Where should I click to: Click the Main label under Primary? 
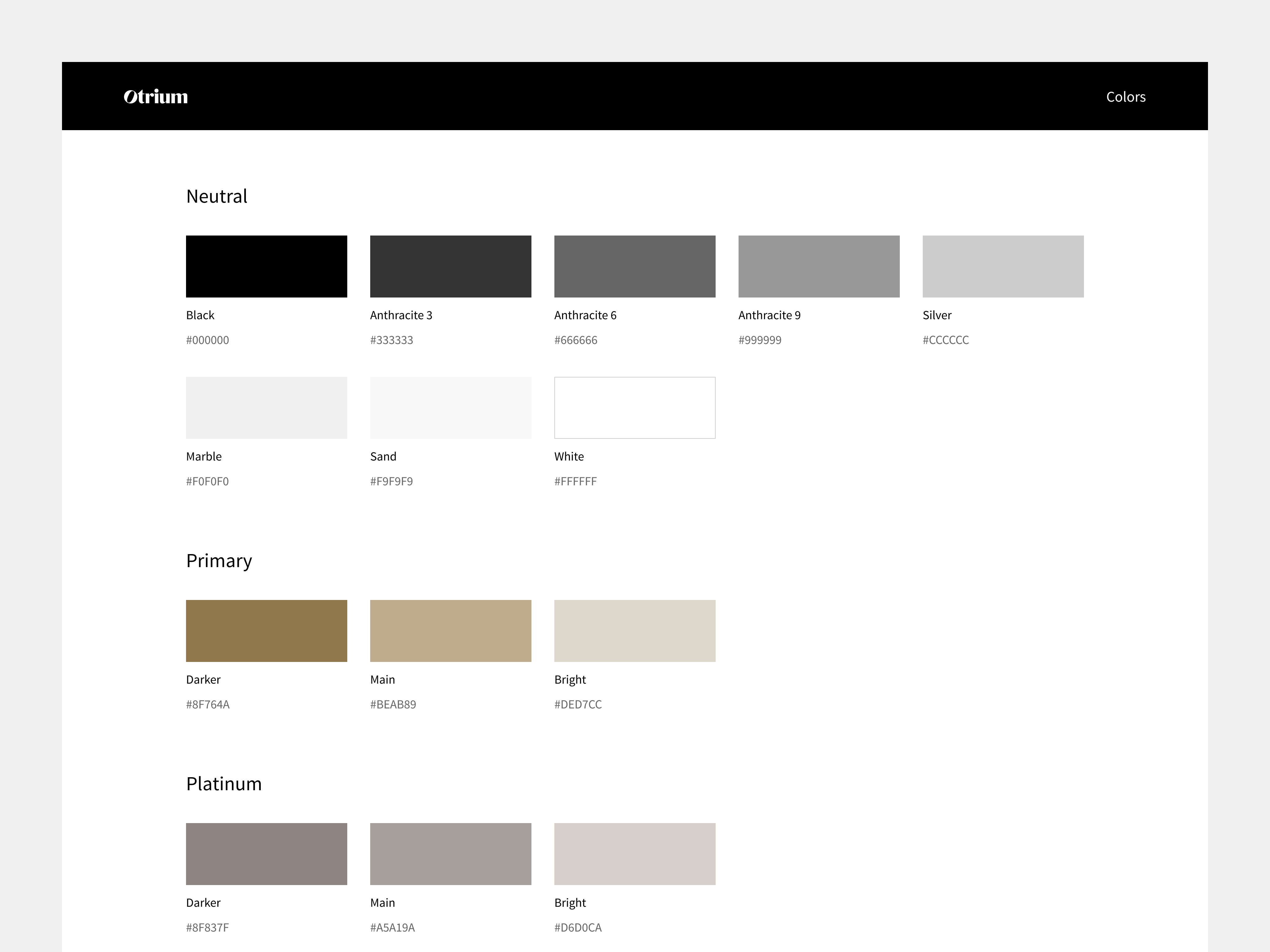pyautogui.click(x=382, y=679)
